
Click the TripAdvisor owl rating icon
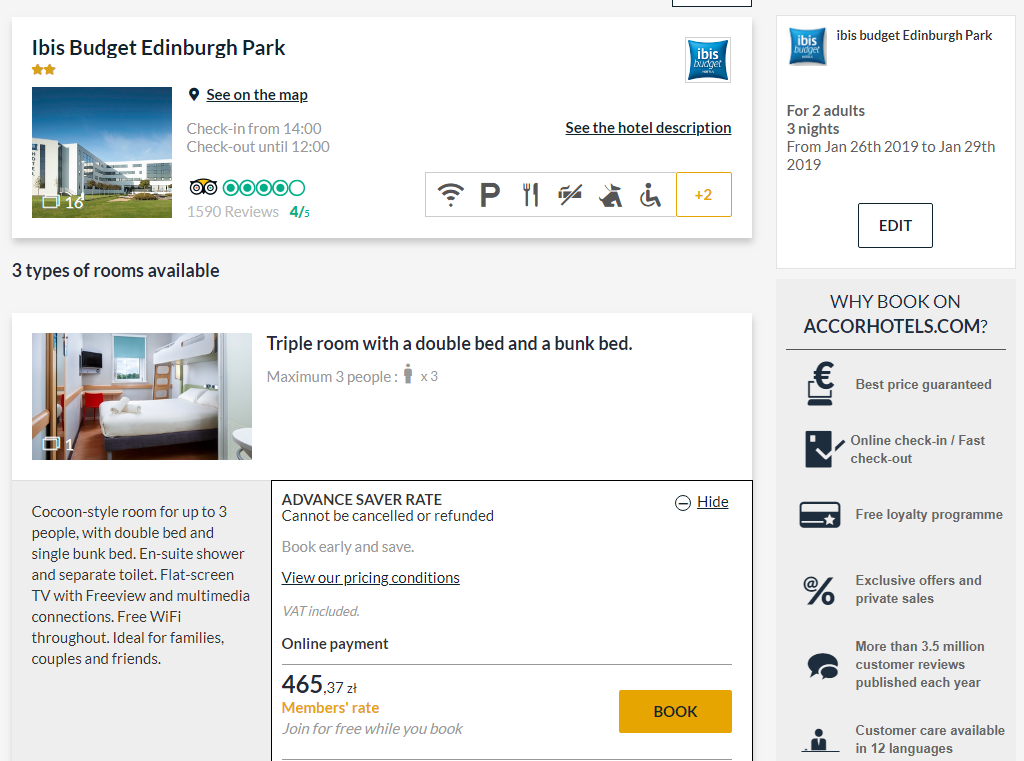(203, 188)
